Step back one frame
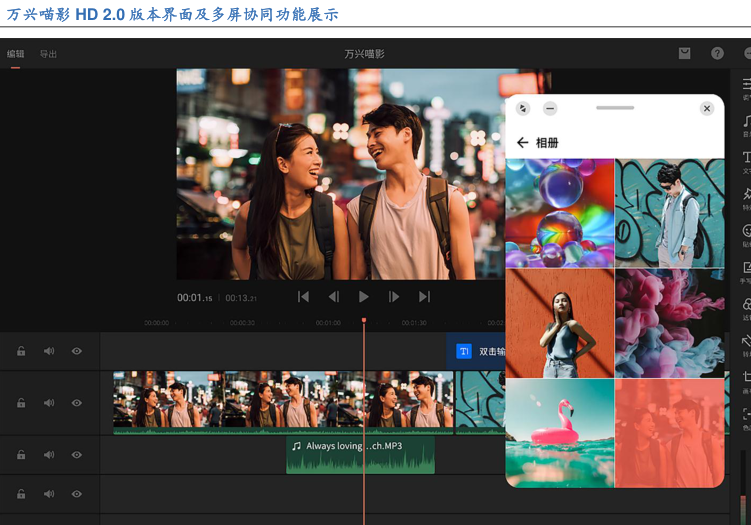Screen dimensions: 751x525 pyautogui.click(x=334, y=297)
